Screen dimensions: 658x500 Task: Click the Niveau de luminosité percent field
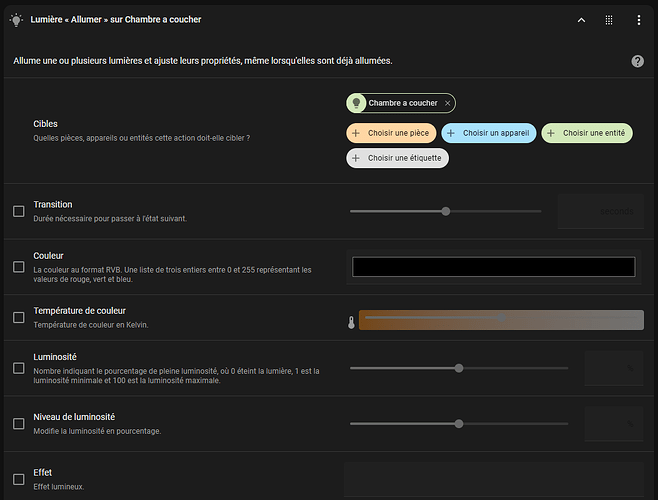(x=614, y=424)
